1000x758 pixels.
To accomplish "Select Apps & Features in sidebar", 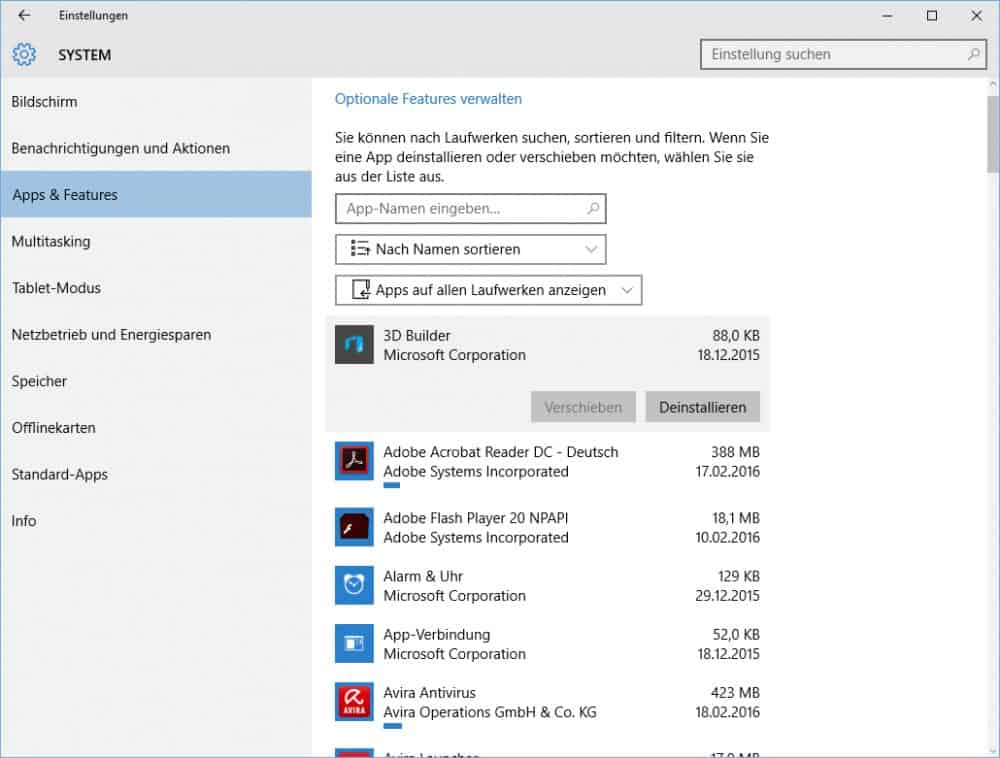I will click(156, 195).
